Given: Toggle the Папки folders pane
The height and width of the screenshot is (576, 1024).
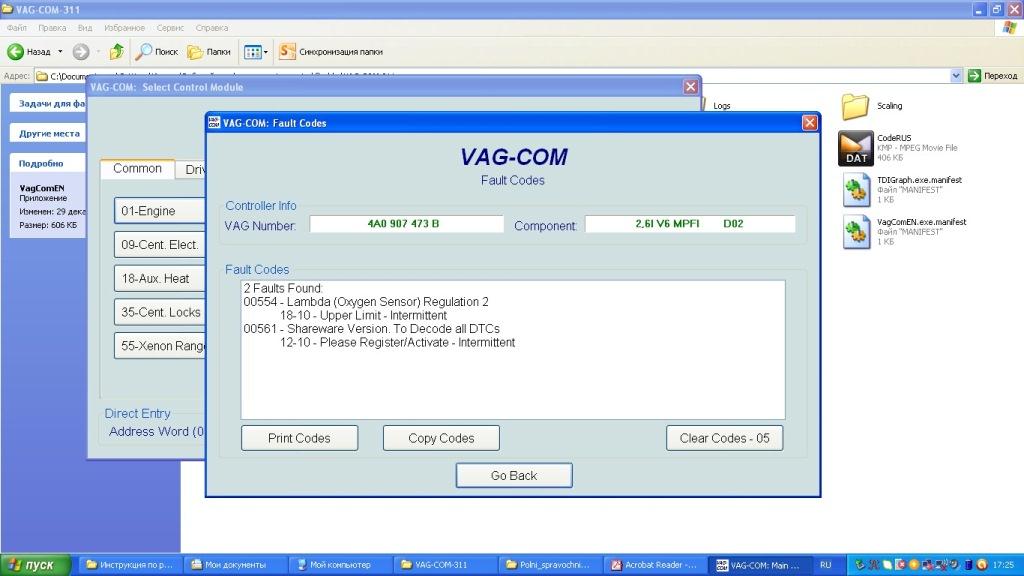Looking at the screenshot, I should (209, 52).
